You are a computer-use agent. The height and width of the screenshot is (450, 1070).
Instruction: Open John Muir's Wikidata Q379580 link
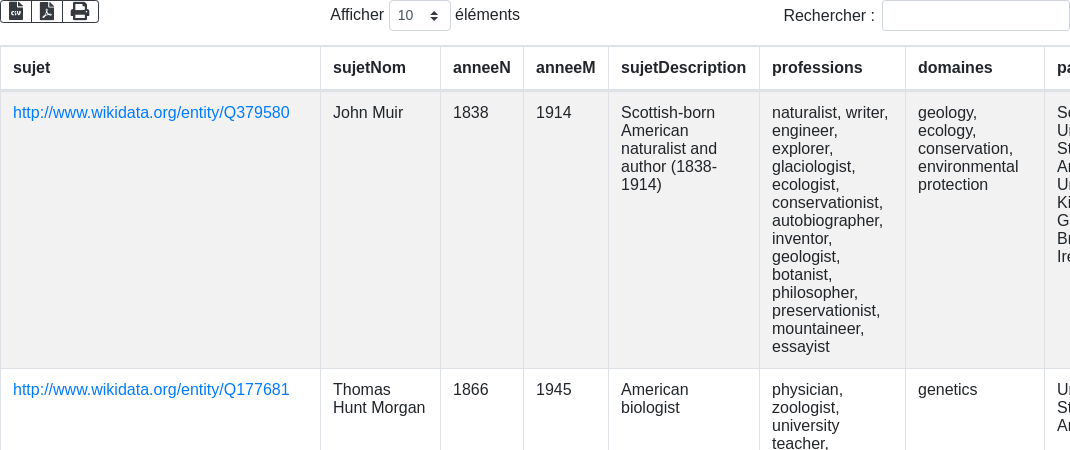point(151,113)
